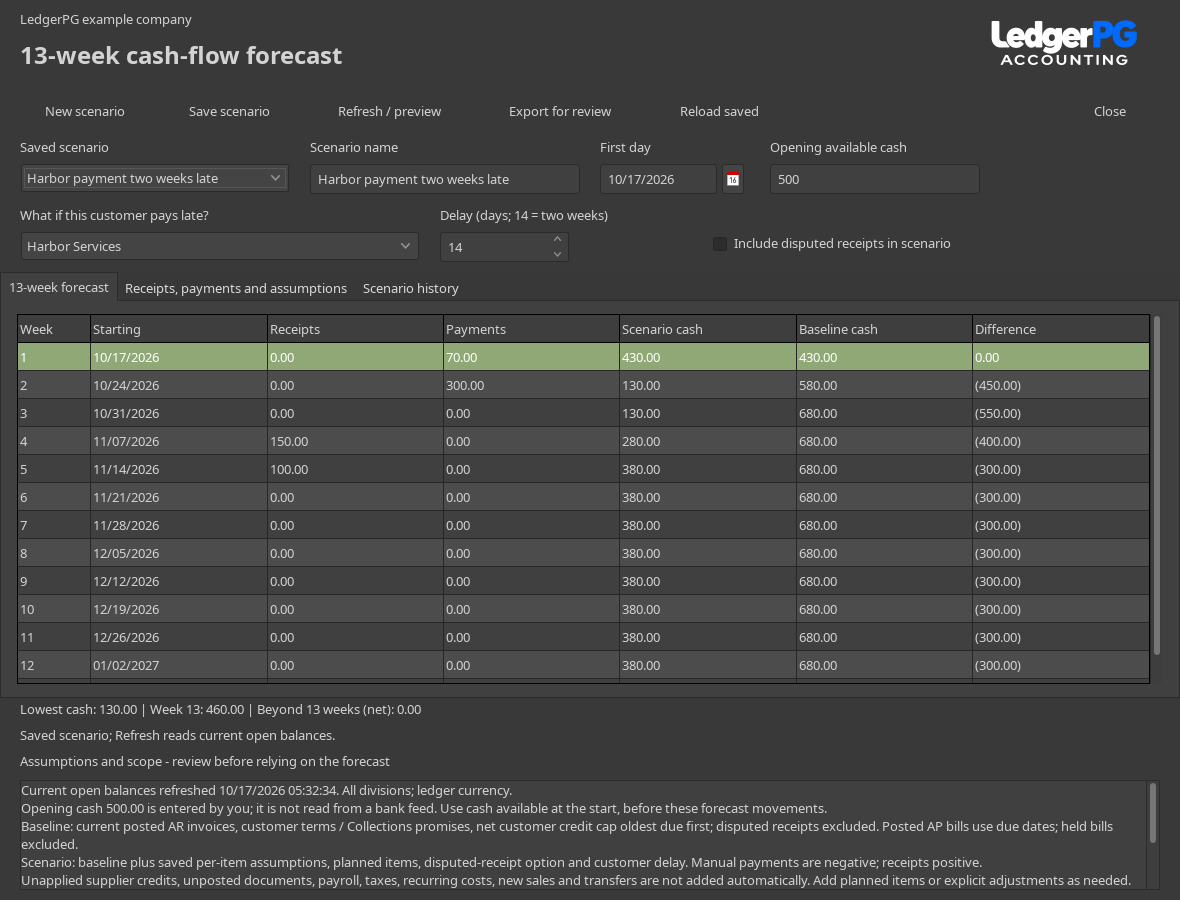Click Save scenario
The height and width of the screenshot is (900, 1180).
coord(229,111)
